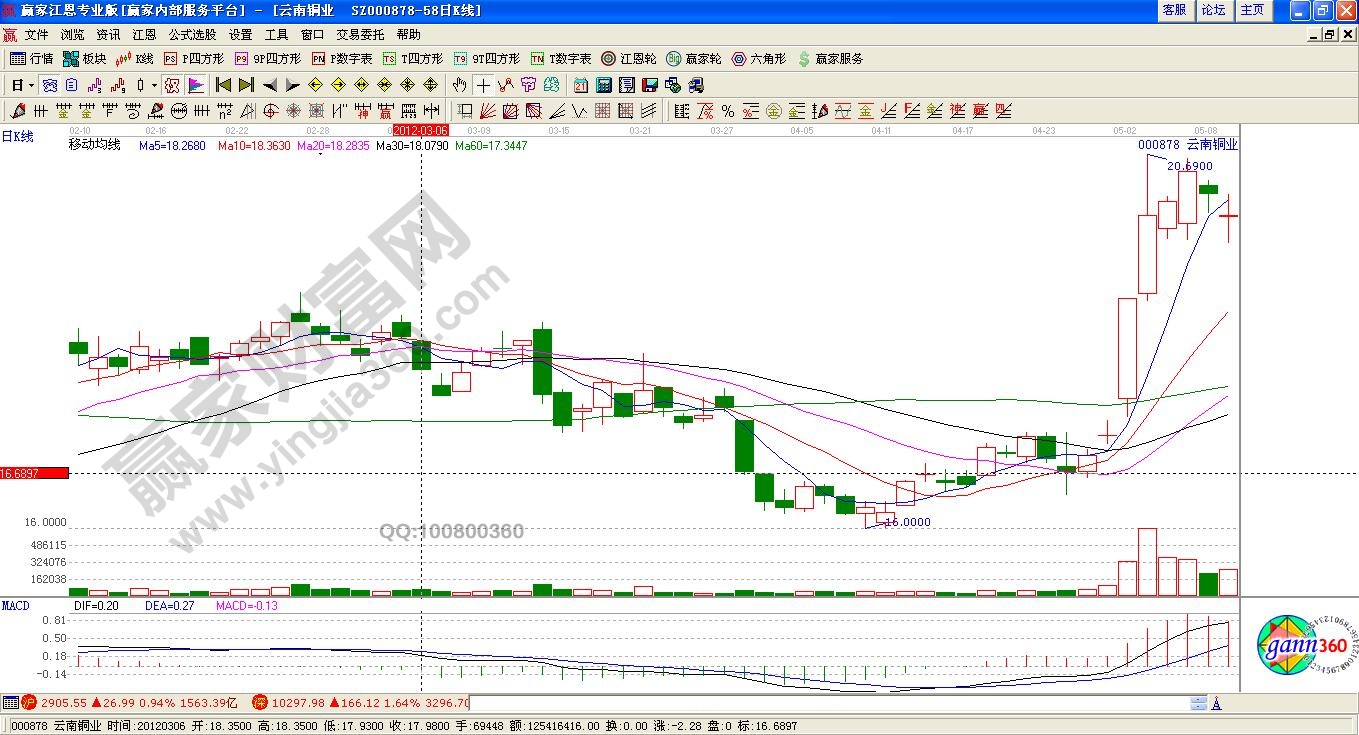Viewport: 1359px width, 735px height.
Task: Click the percent % drawing tool
Action: click(x=727, y=111)
